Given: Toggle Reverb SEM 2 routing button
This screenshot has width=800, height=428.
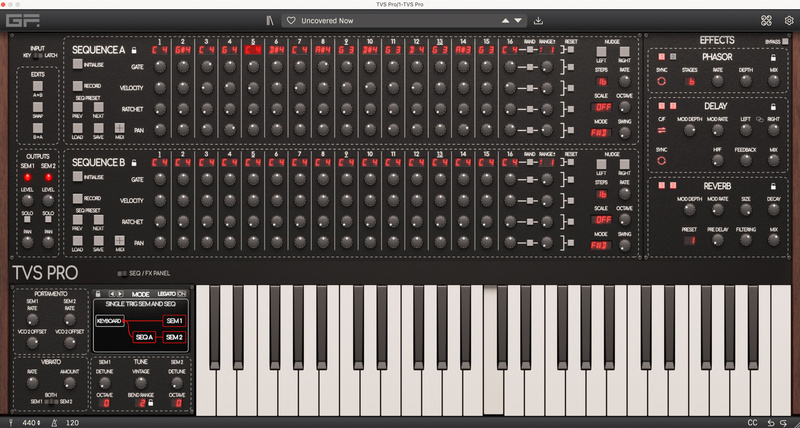Looking at the screenshot, I should pos(672,186).
